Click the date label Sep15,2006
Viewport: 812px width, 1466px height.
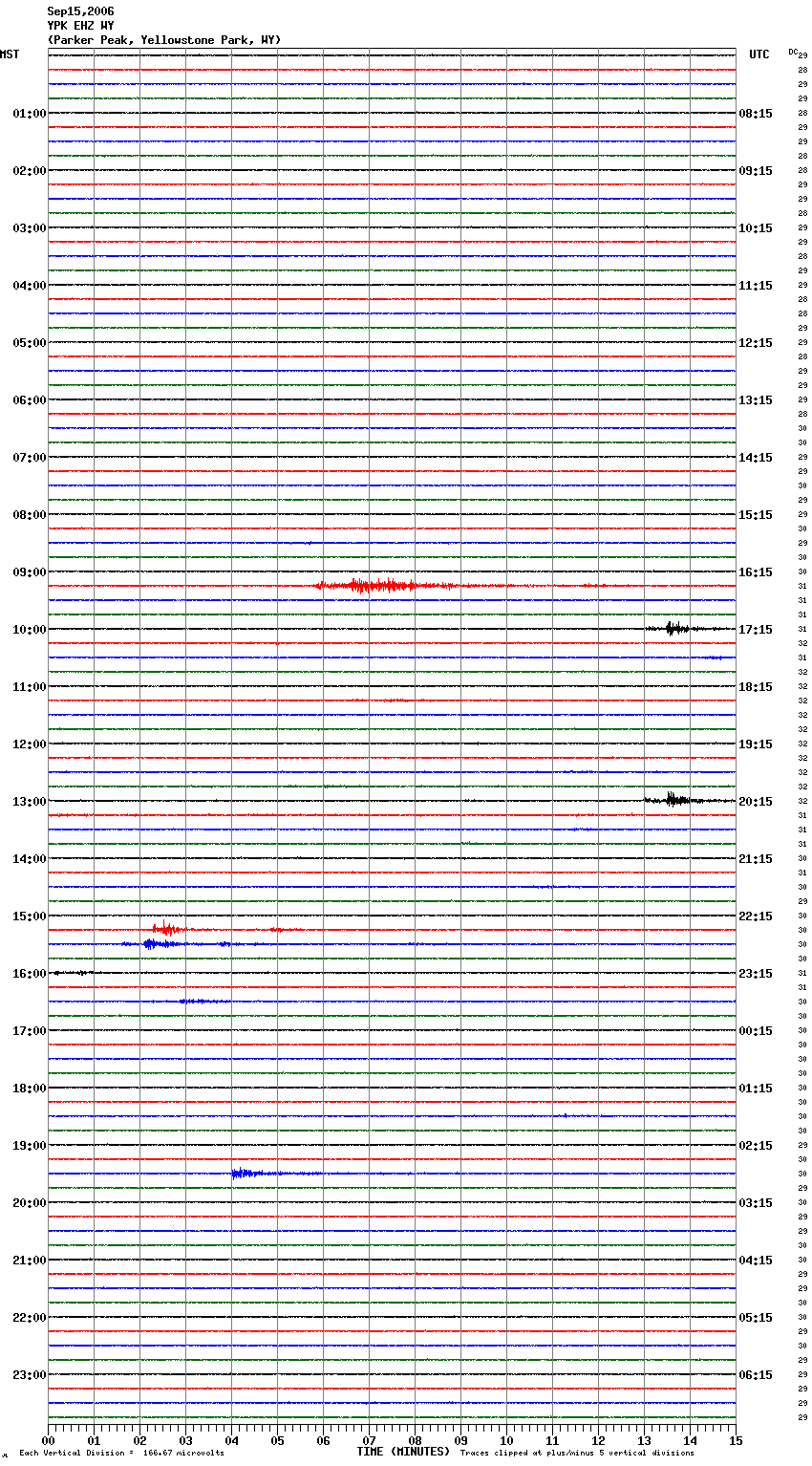[80, 11]
